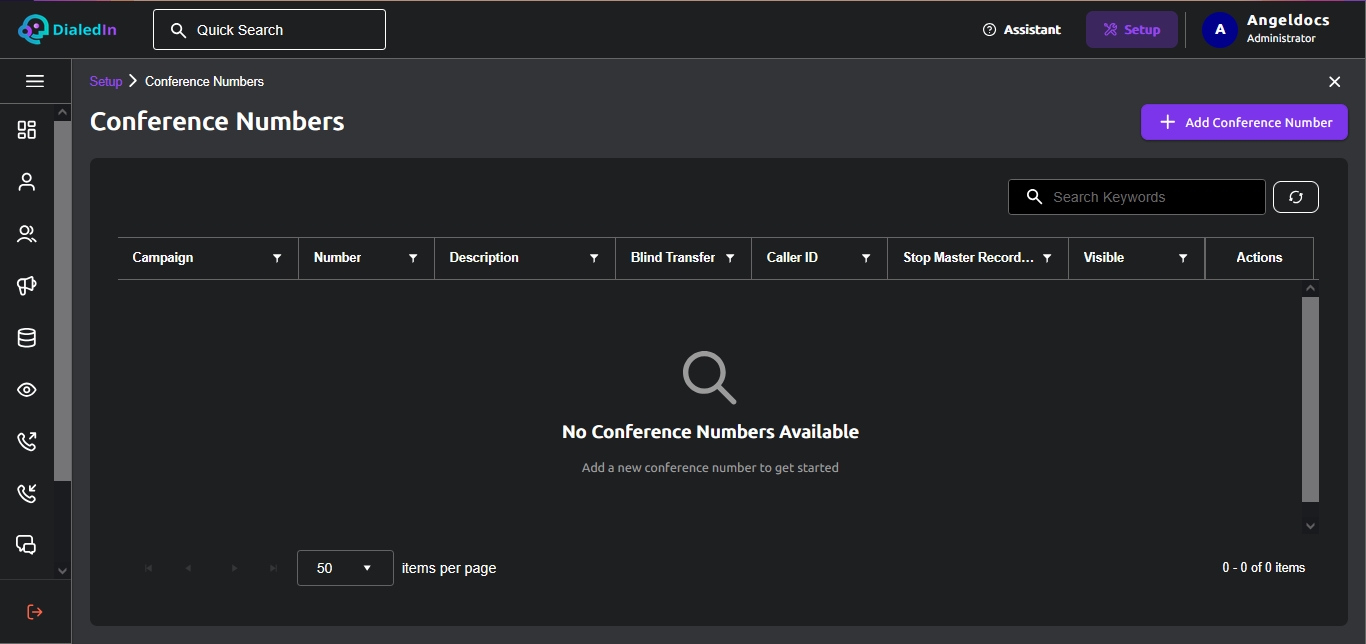1366x644 pixels.
Task: Open the Description column filter
Action: point(594,258)
